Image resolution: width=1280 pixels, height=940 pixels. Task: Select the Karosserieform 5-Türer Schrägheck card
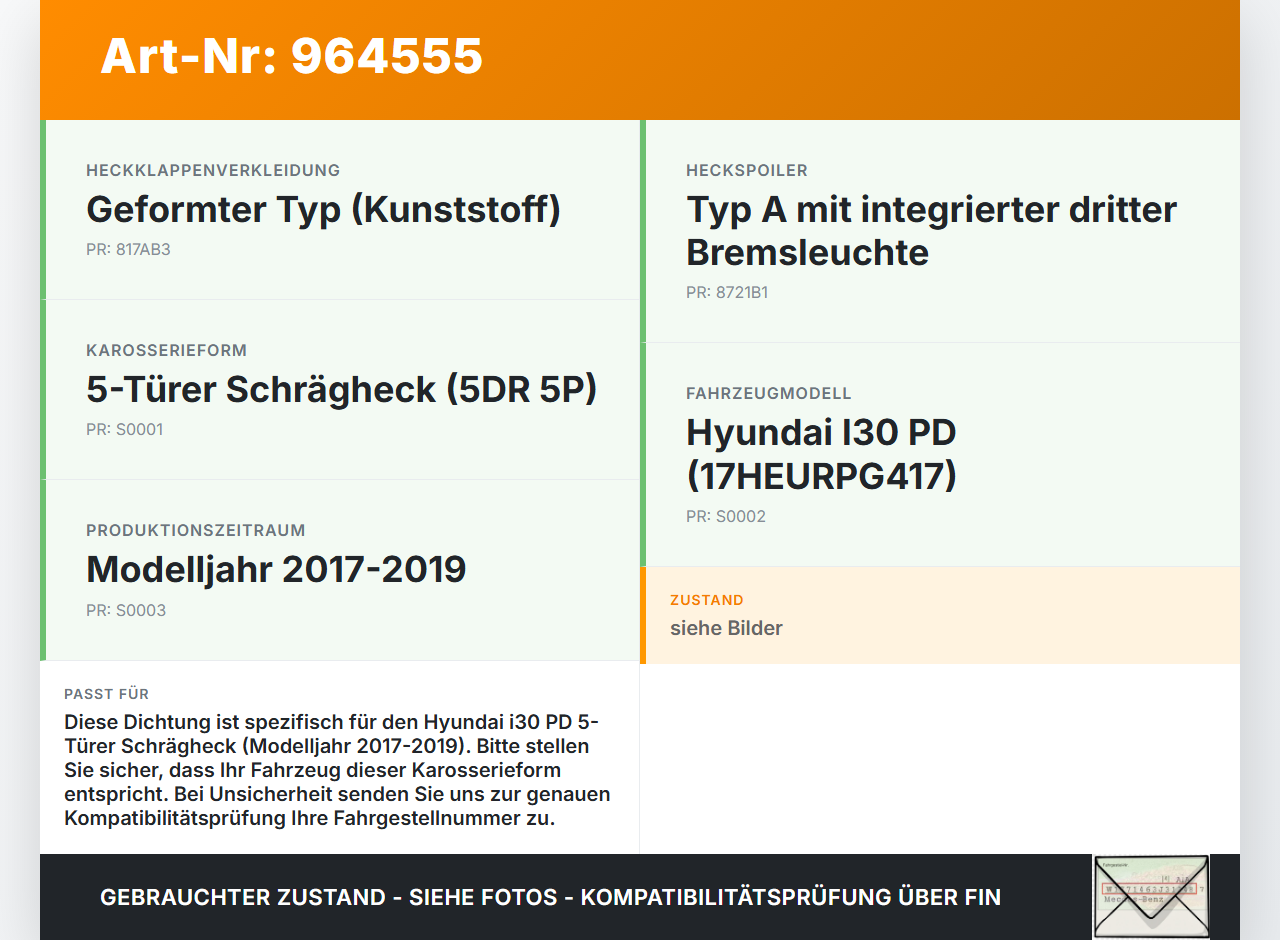(341, 389)
